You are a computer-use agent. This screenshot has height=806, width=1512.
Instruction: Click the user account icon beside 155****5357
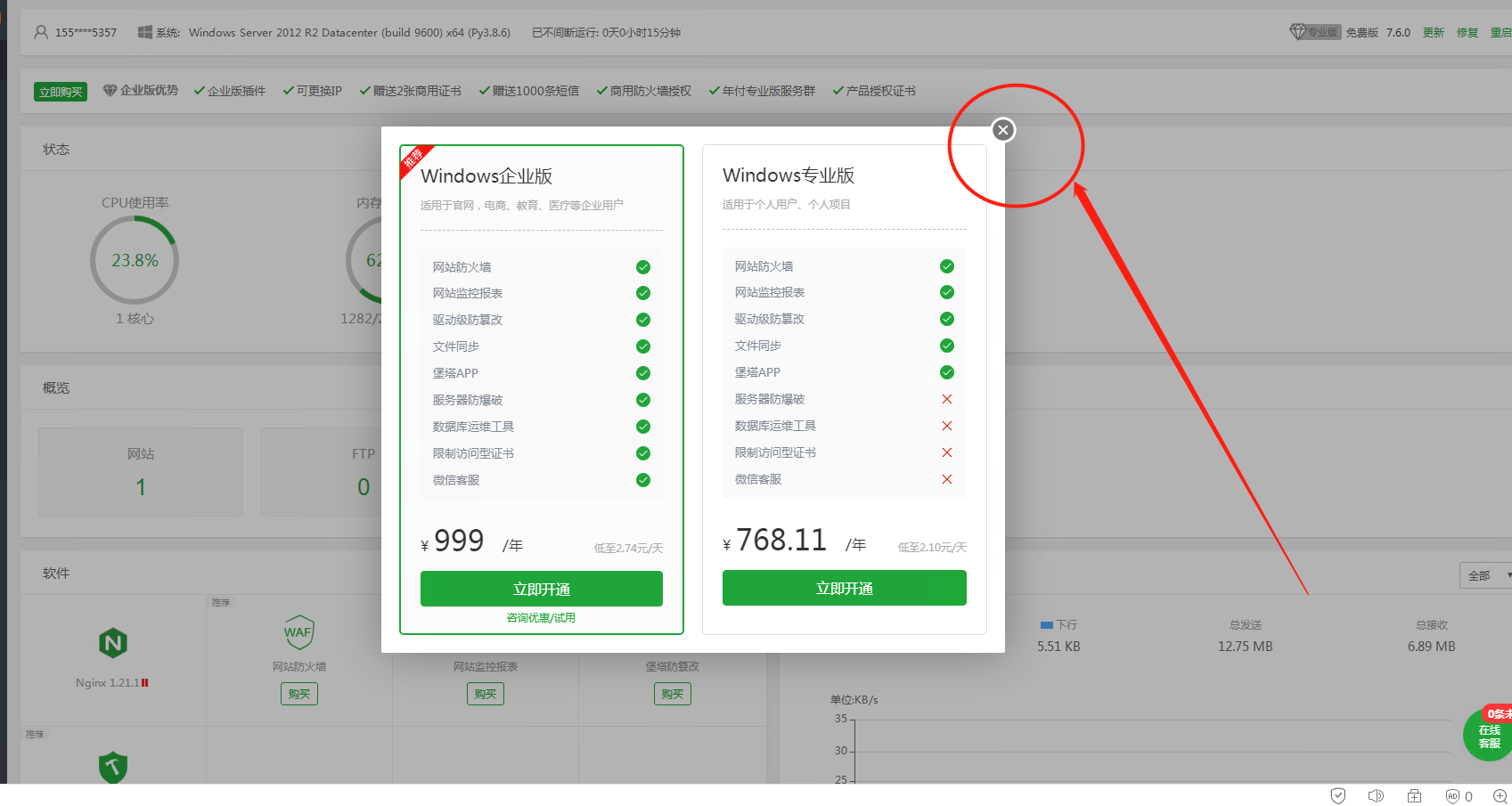[x=41, y=32]
